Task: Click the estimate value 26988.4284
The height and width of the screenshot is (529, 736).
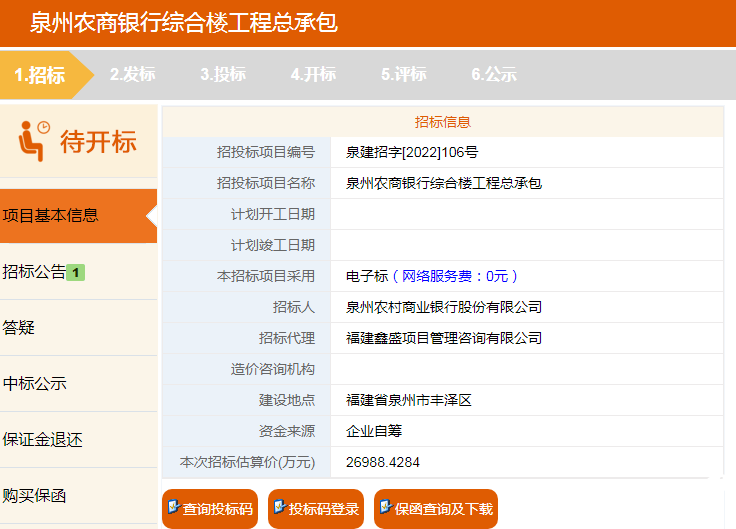Action: point(383,462)
